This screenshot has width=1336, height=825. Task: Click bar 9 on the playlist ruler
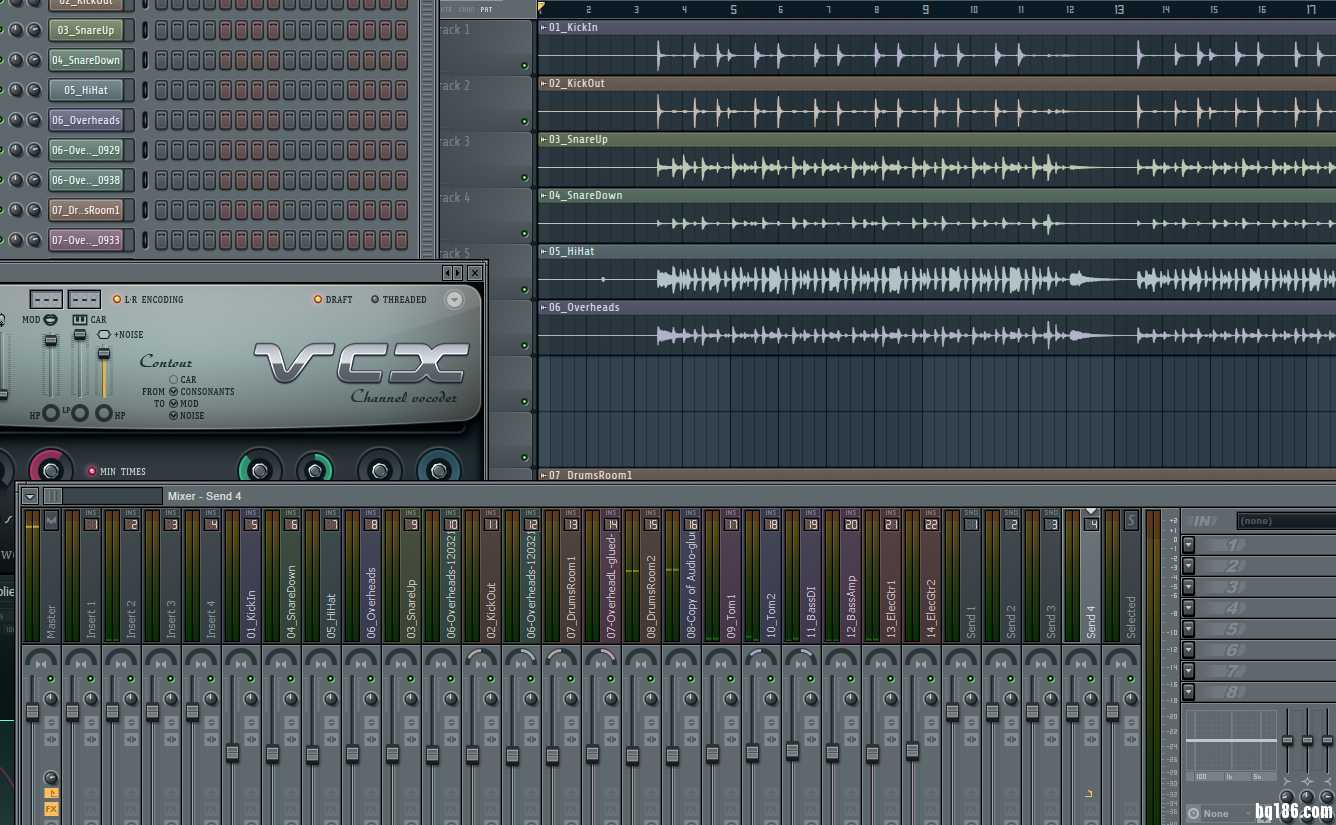click(x=925, y=10)
